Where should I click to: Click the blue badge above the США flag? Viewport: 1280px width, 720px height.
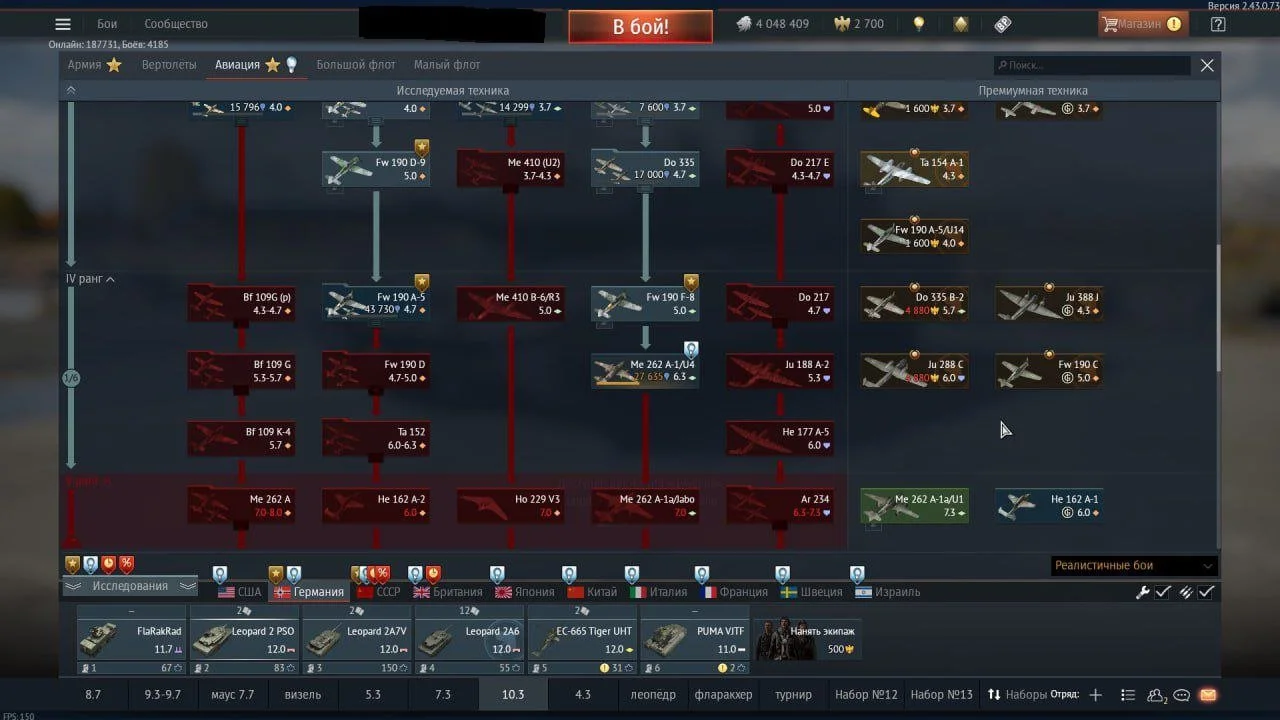pos(220,574)
